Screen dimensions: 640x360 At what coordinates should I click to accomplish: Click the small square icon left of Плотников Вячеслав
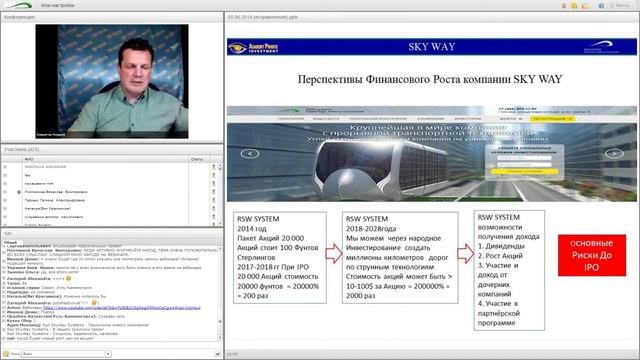tap(5, 192)
